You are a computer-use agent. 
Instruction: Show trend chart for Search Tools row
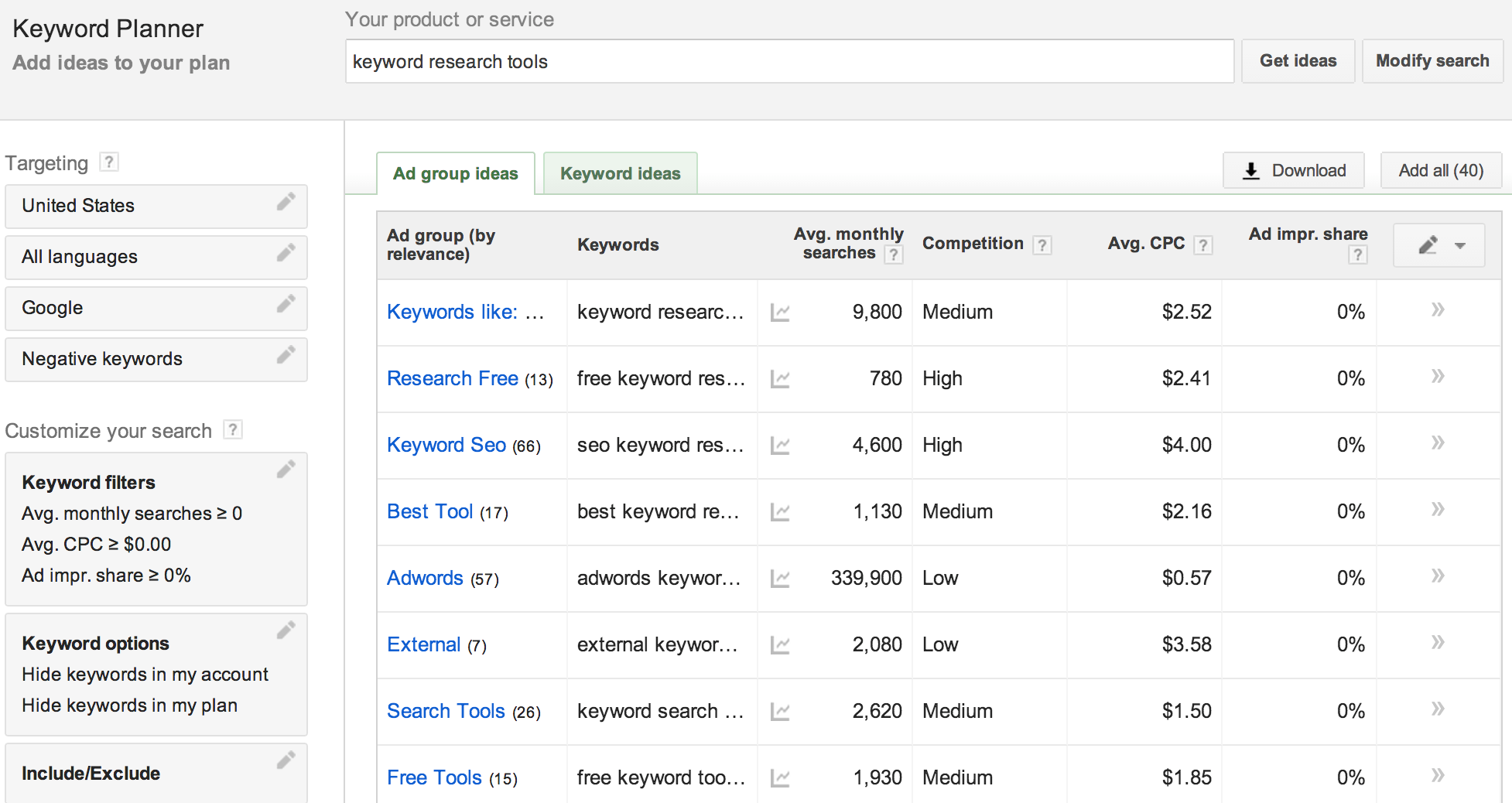[x=780, y=712]
